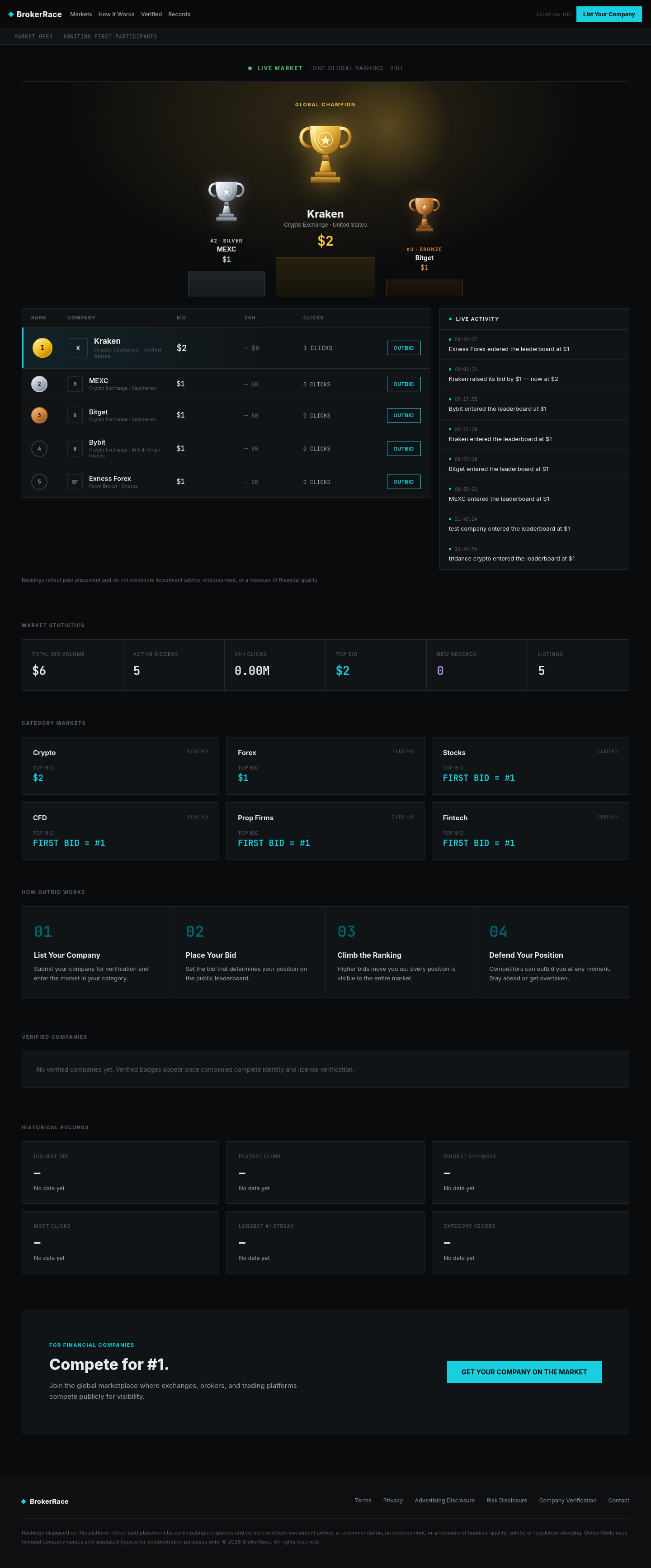Screen dimensions: 651x1568
Task: Click the Active Bidders stat value
Action: (137, 670)
